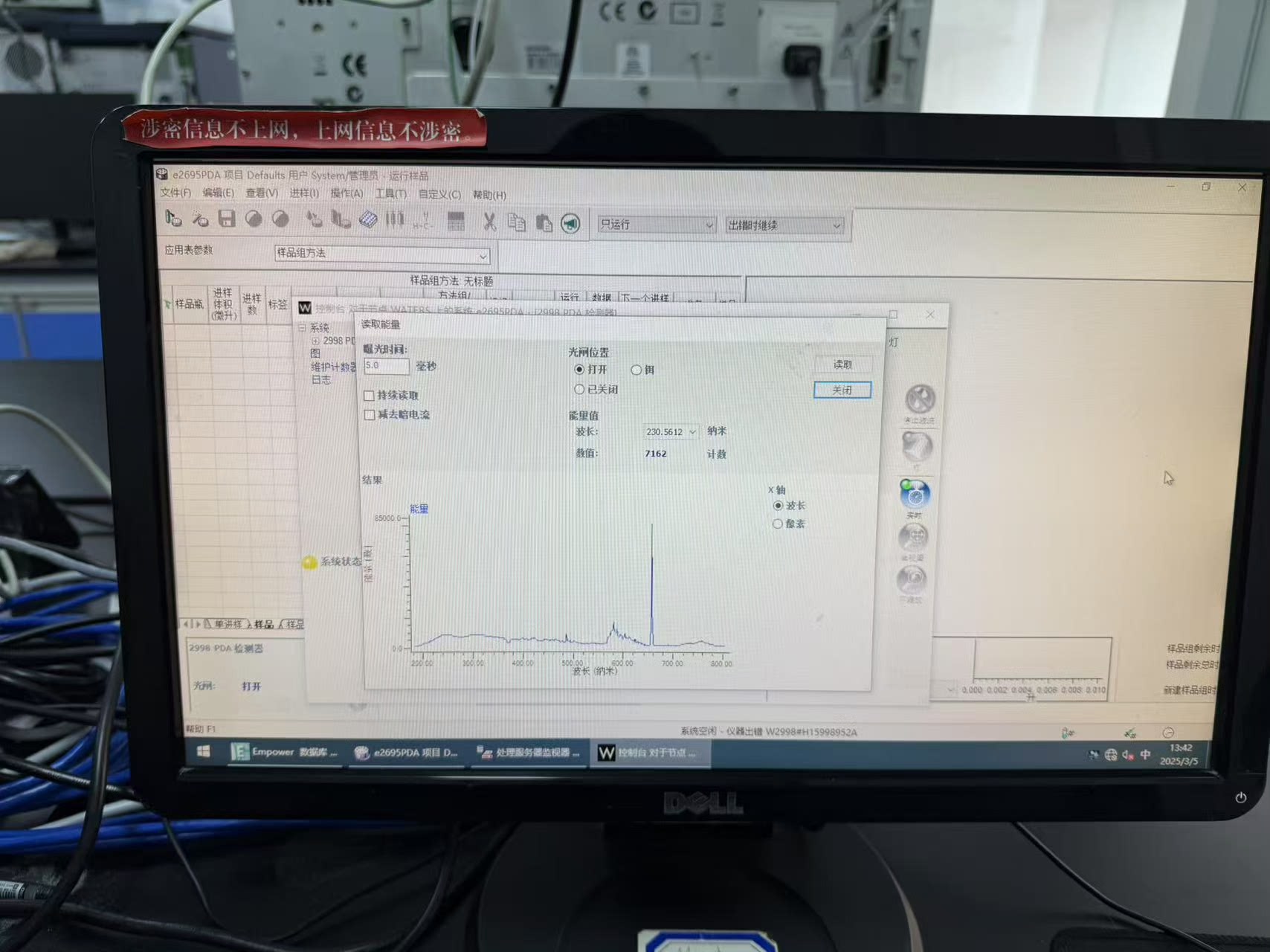Click the Copy icon in the toolbar
The width and height of the screenshot is (1270, 952).
516,222
